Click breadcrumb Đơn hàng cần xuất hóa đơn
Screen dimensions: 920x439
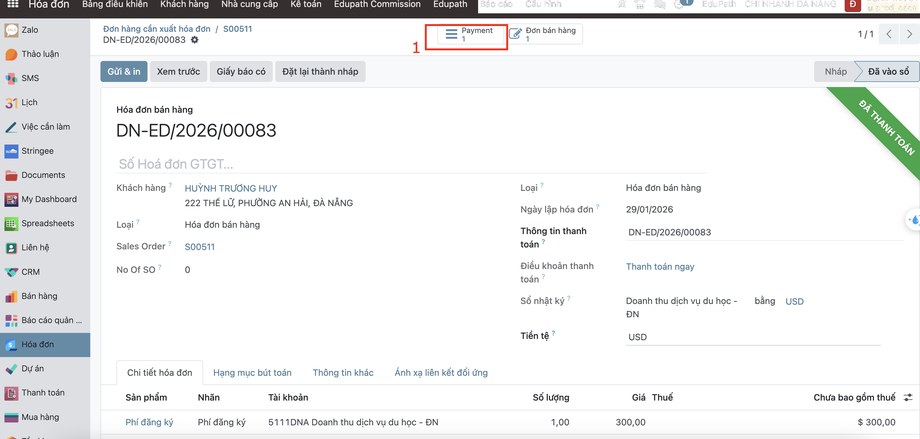(157, 28)
